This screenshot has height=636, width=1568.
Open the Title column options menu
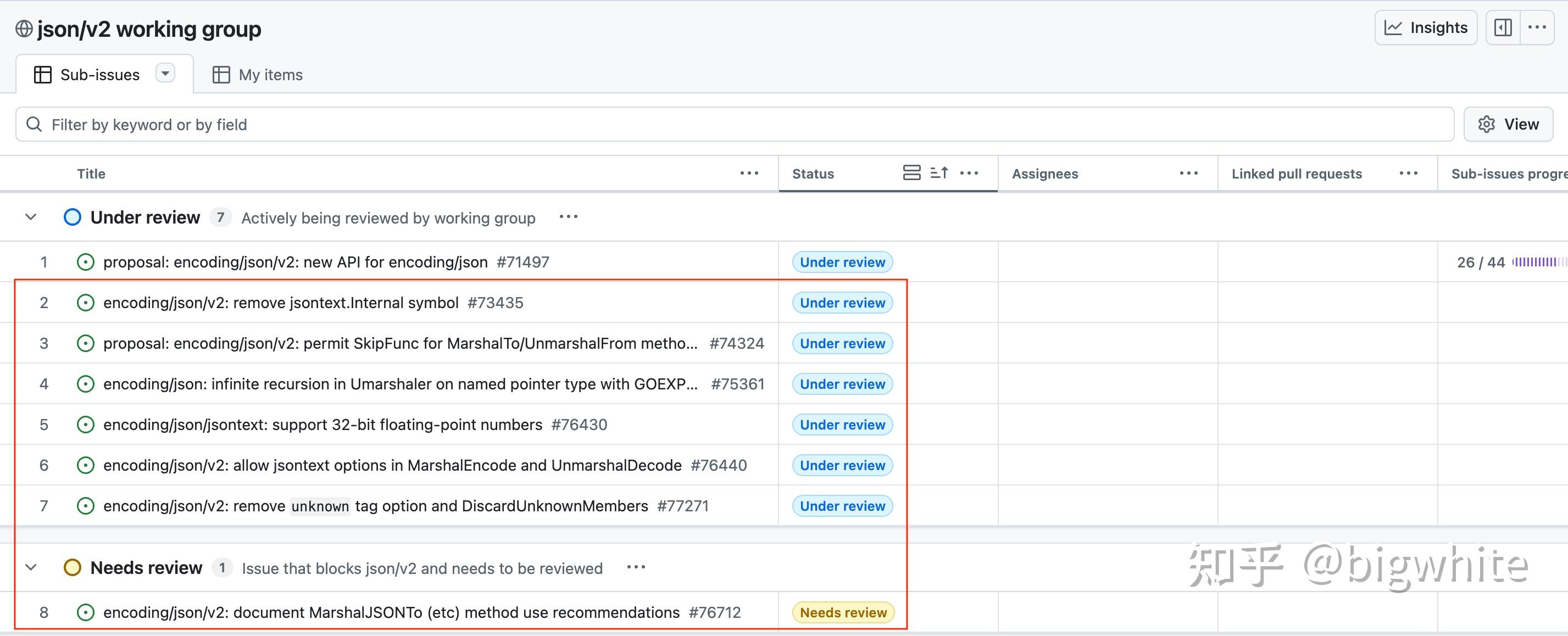pos(749,174)
